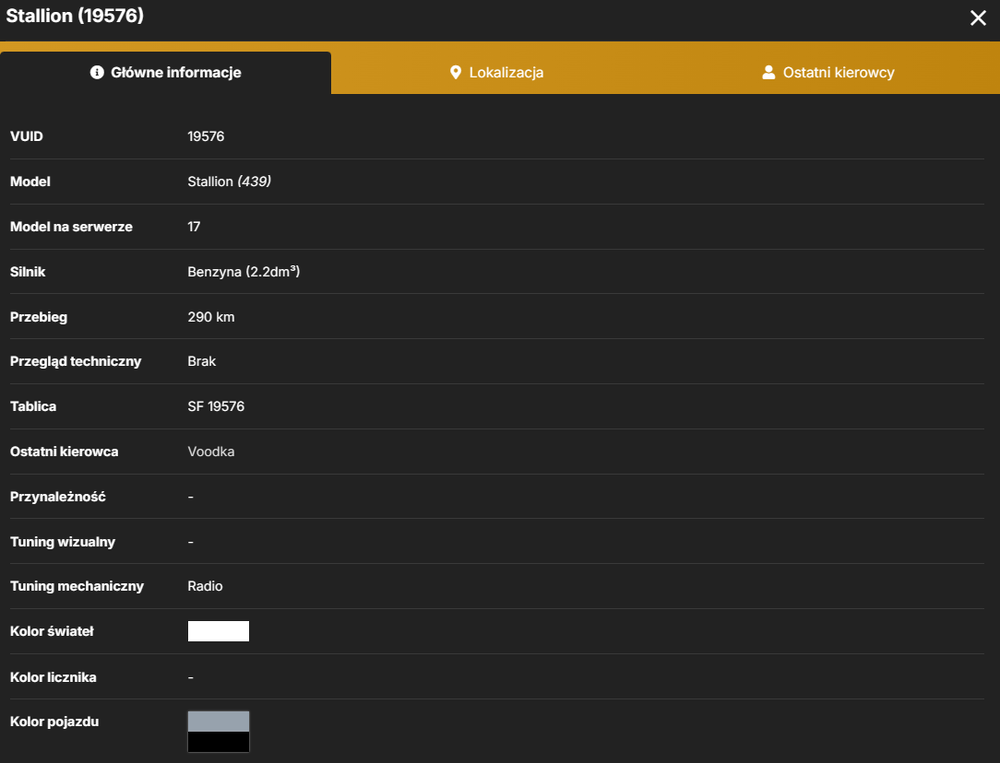Switch to the Lokalizacja tab
This screenshot has height=763, width=1000.
point(497,73)
